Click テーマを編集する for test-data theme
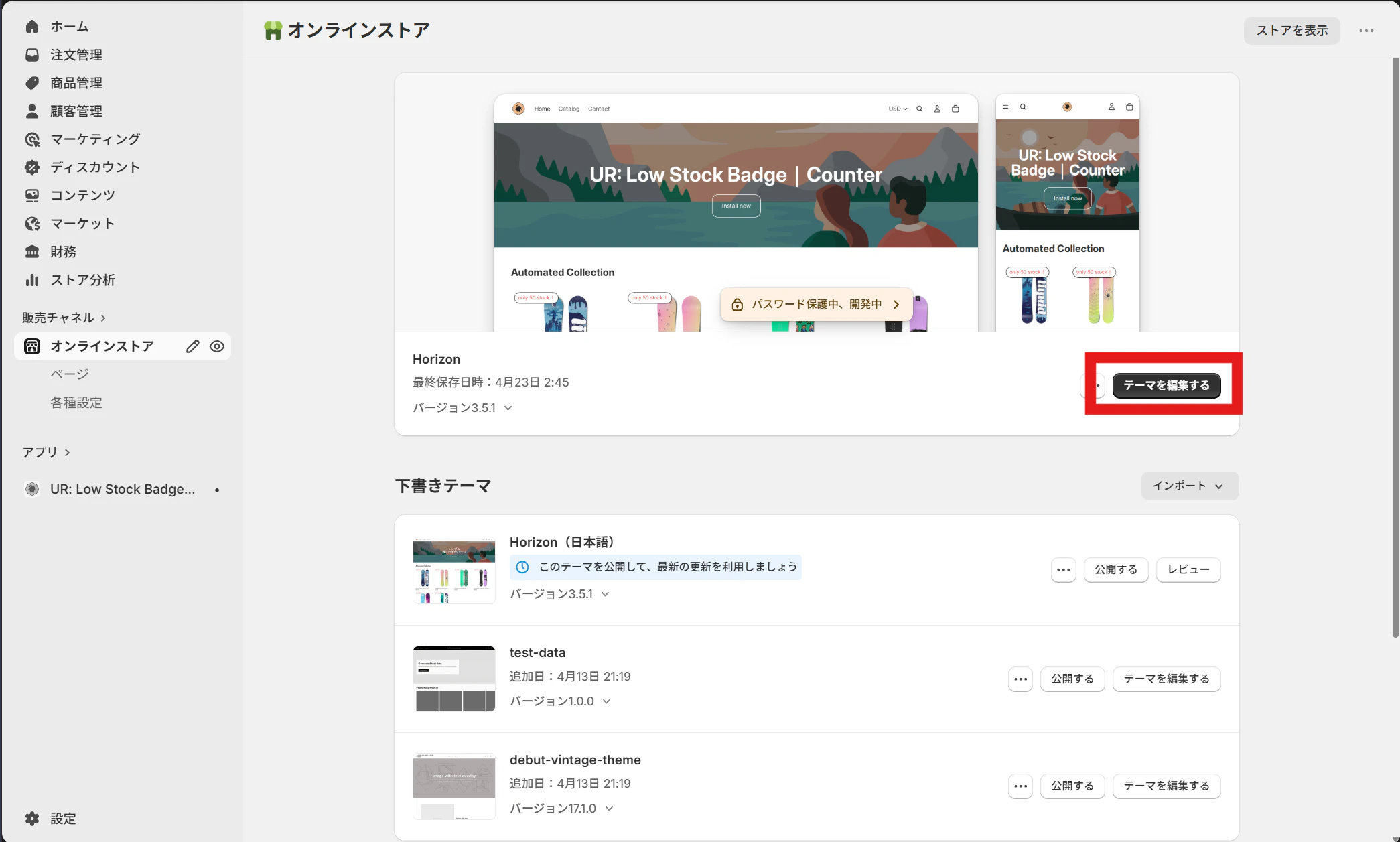This screenshot has width=1400, height=842. 1166,679
